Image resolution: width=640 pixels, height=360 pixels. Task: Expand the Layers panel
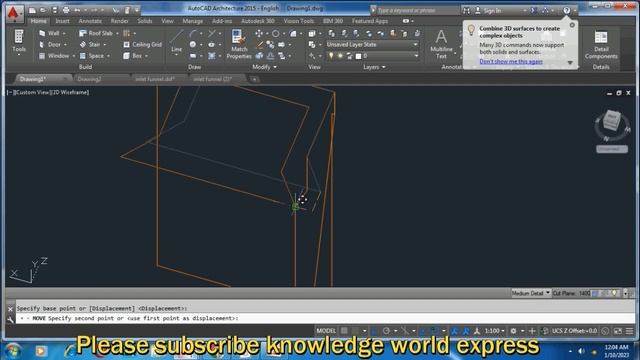click(x=374, y=67)
